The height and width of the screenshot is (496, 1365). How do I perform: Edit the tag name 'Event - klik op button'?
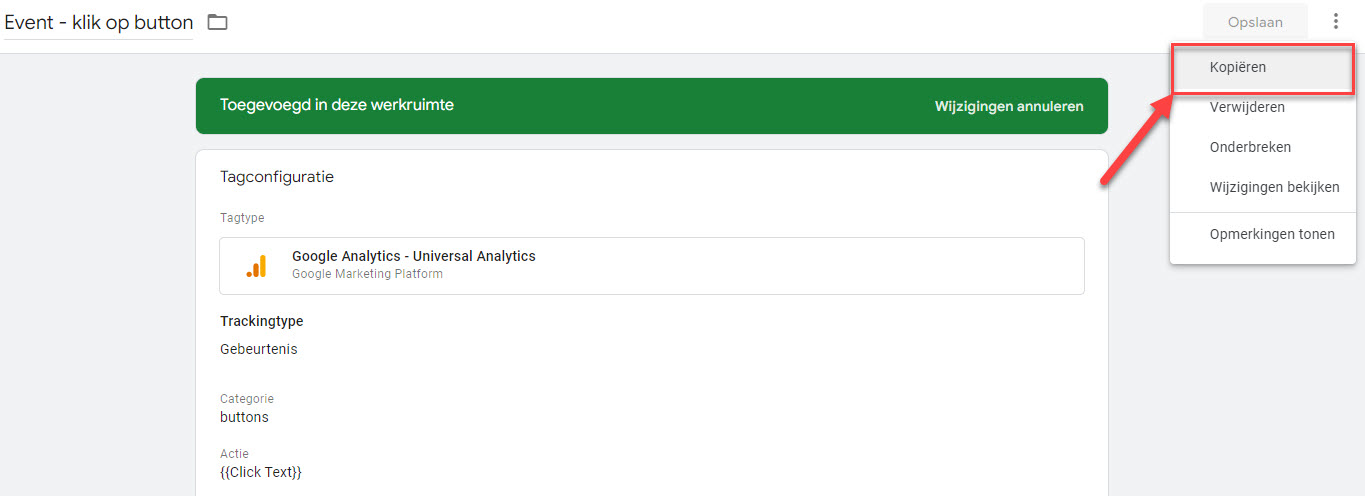coord(99,22)
